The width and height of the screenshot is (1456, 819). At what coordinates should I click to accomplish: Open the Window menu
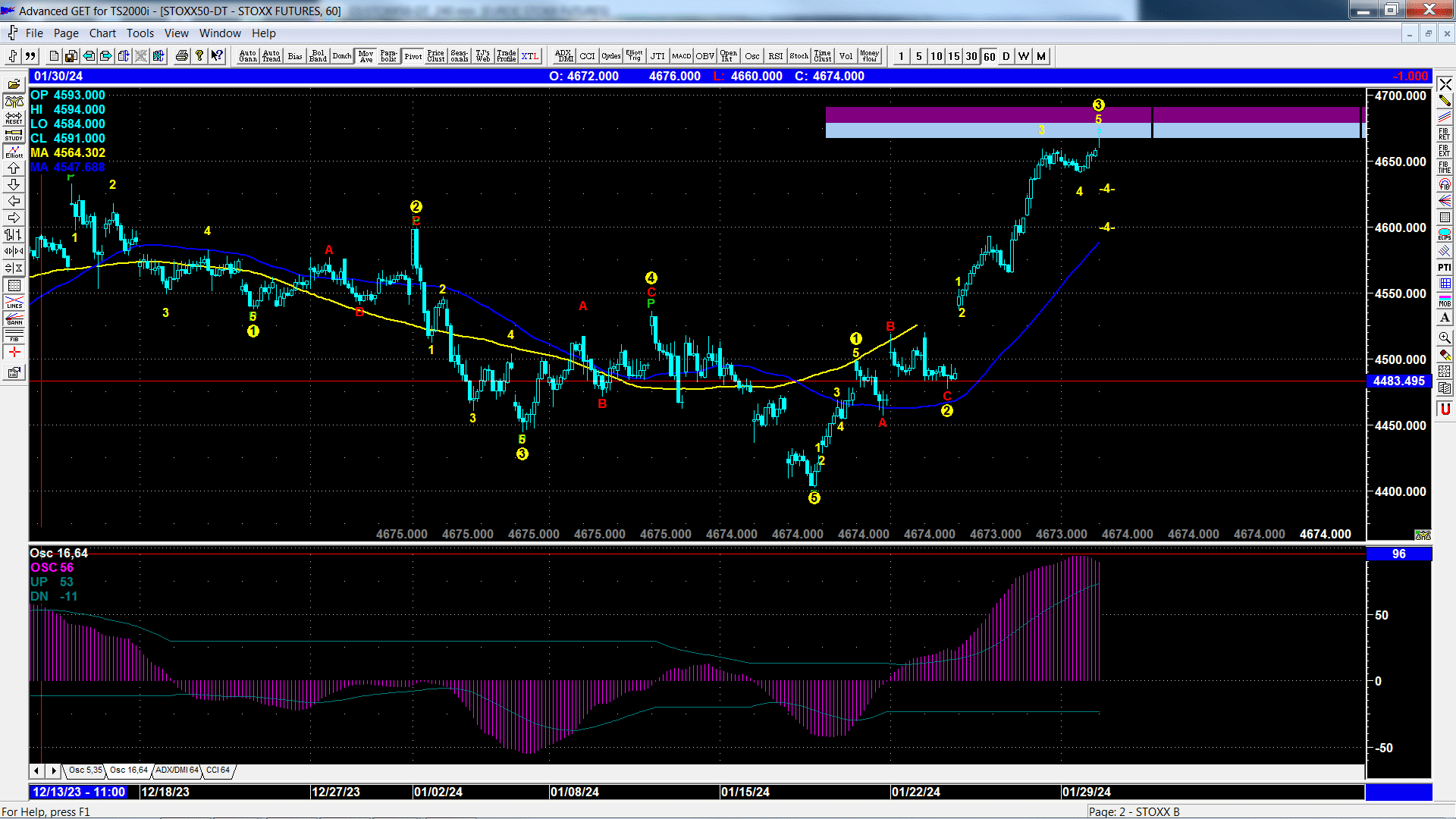pyautogui.click(x=220, y=33)
